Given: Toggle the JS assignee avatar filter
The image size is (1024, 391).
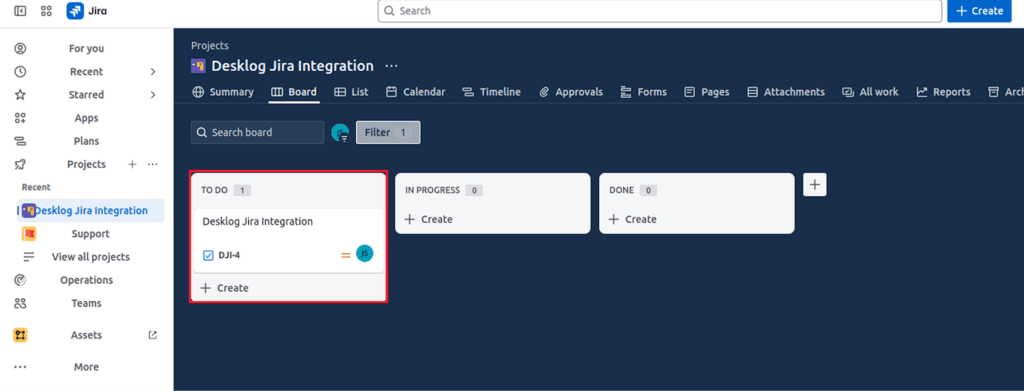Looking at the screenshot, I should tap(340, 133).
